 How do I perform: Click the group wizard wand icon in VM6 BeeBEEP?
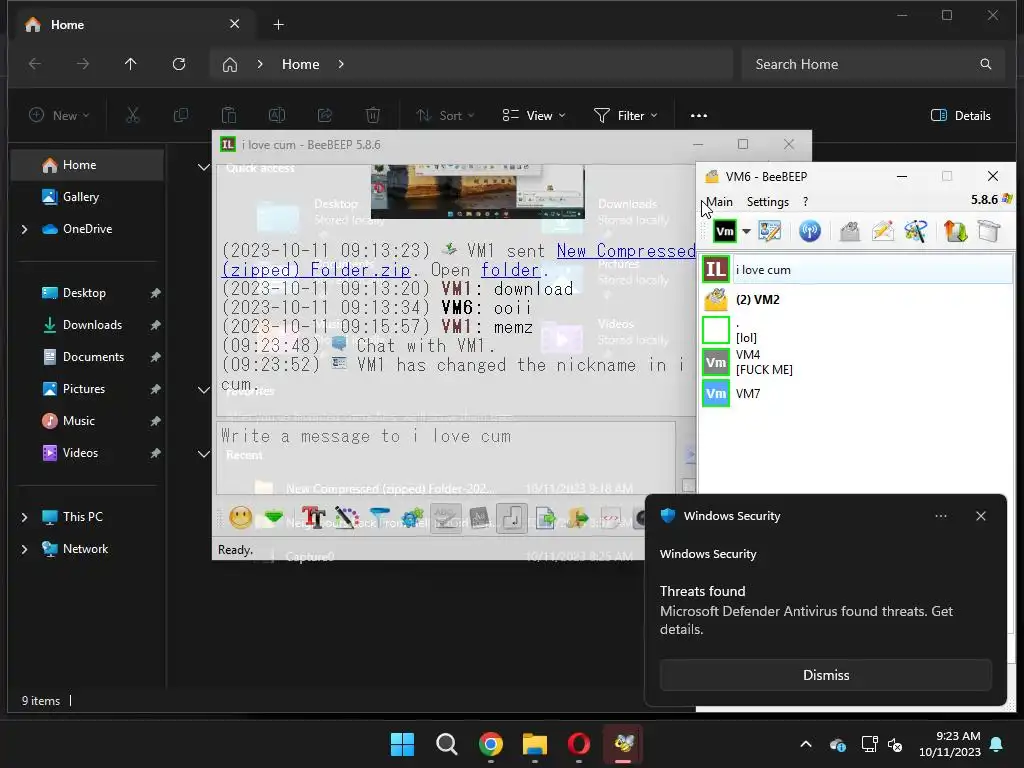916,231
